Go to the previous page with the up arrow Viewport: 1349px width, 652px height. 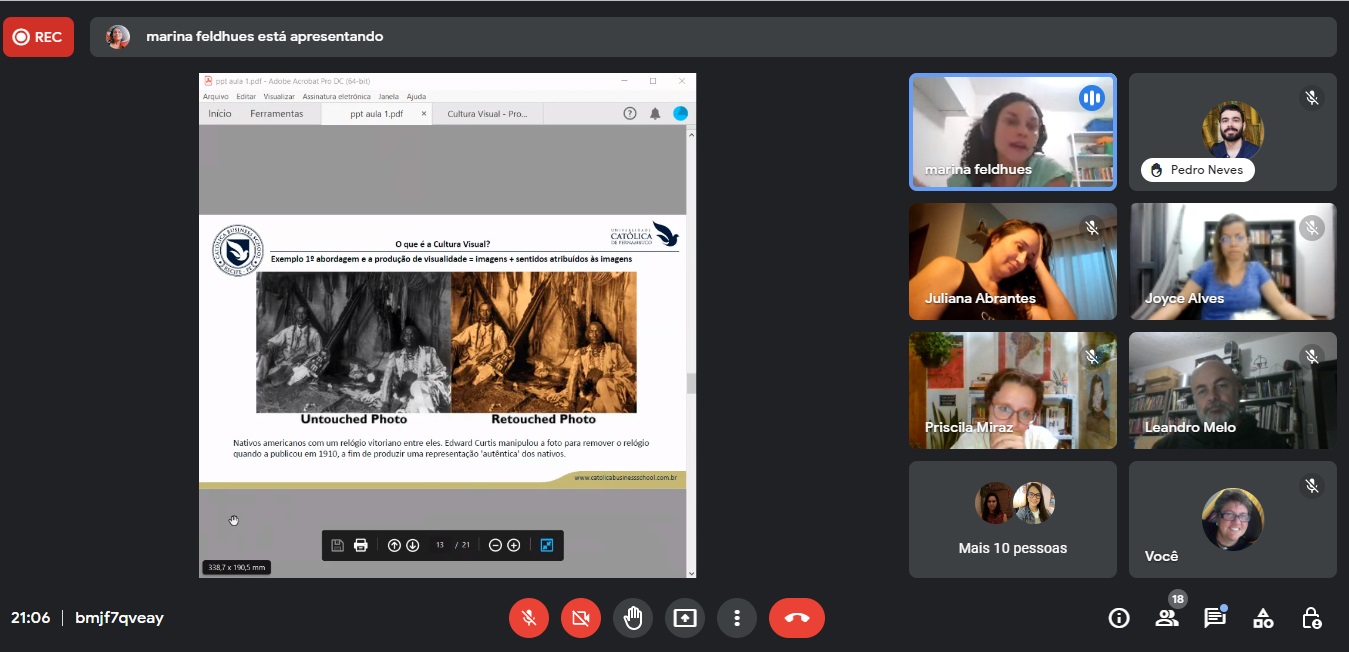point(394,545)
